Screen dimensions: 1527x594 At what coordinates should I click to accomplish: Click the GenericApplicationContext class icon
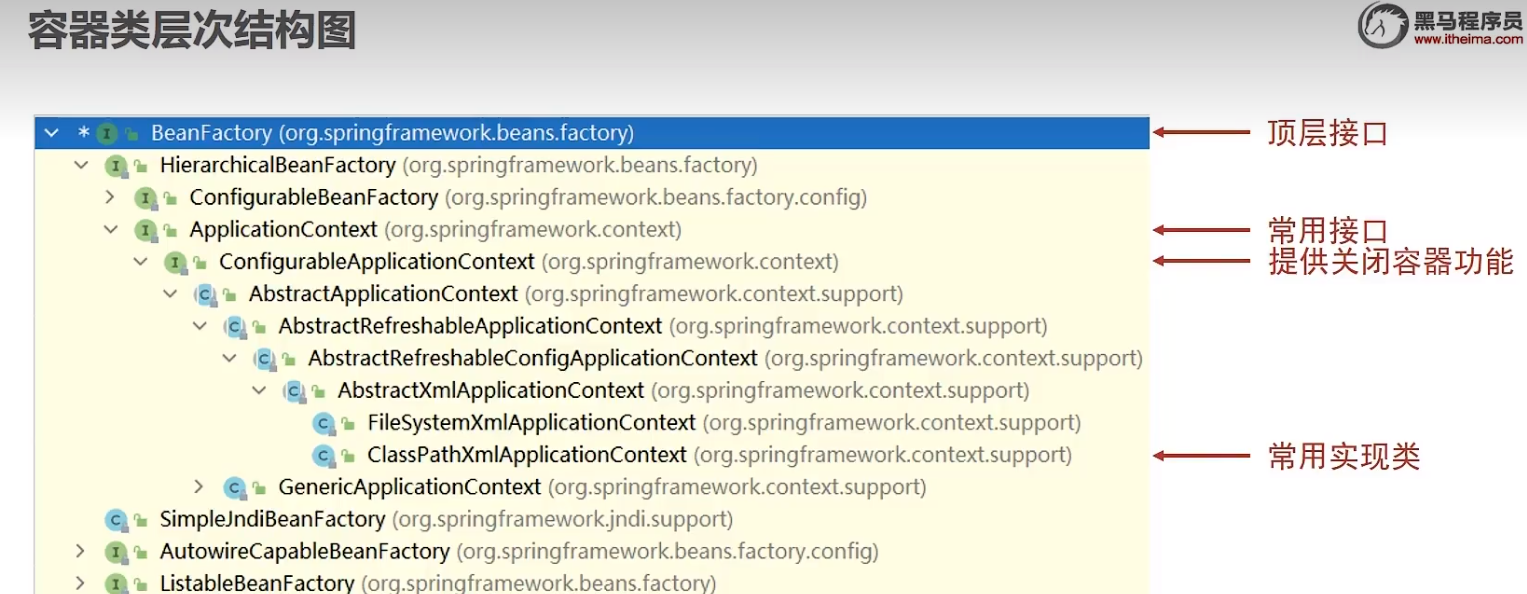click(x=235, y=488)
